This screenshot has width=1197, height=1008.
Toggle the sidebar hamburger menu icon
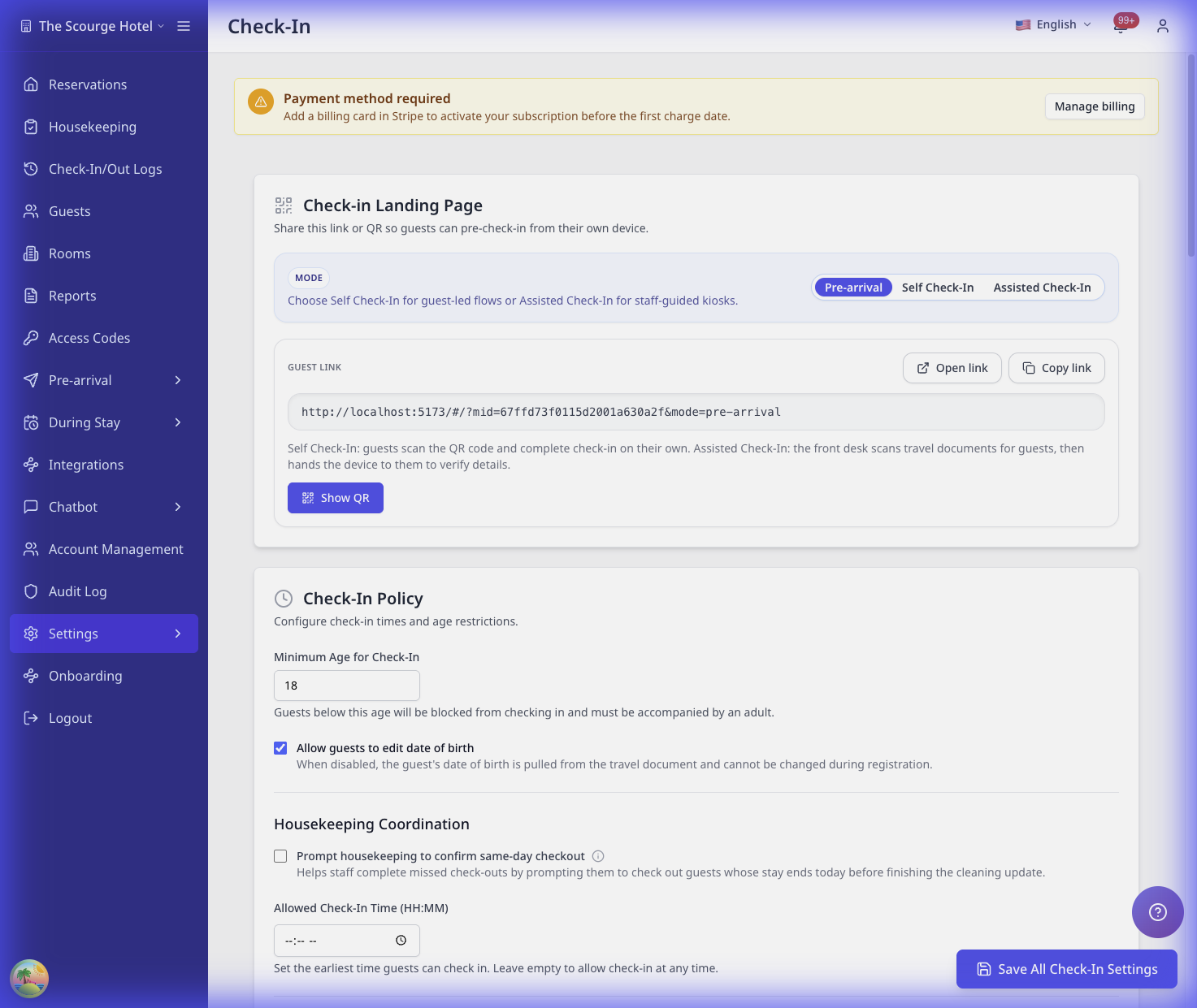[x=184, y=26]
